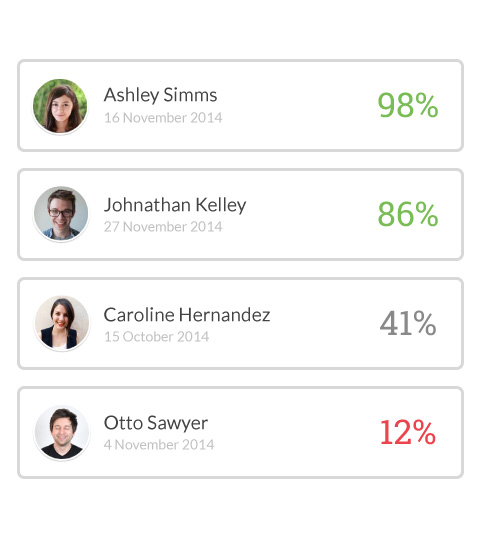Select the 15 October 2014 date
The height and width of the screenshot is (536, 488).
point(157,337)
